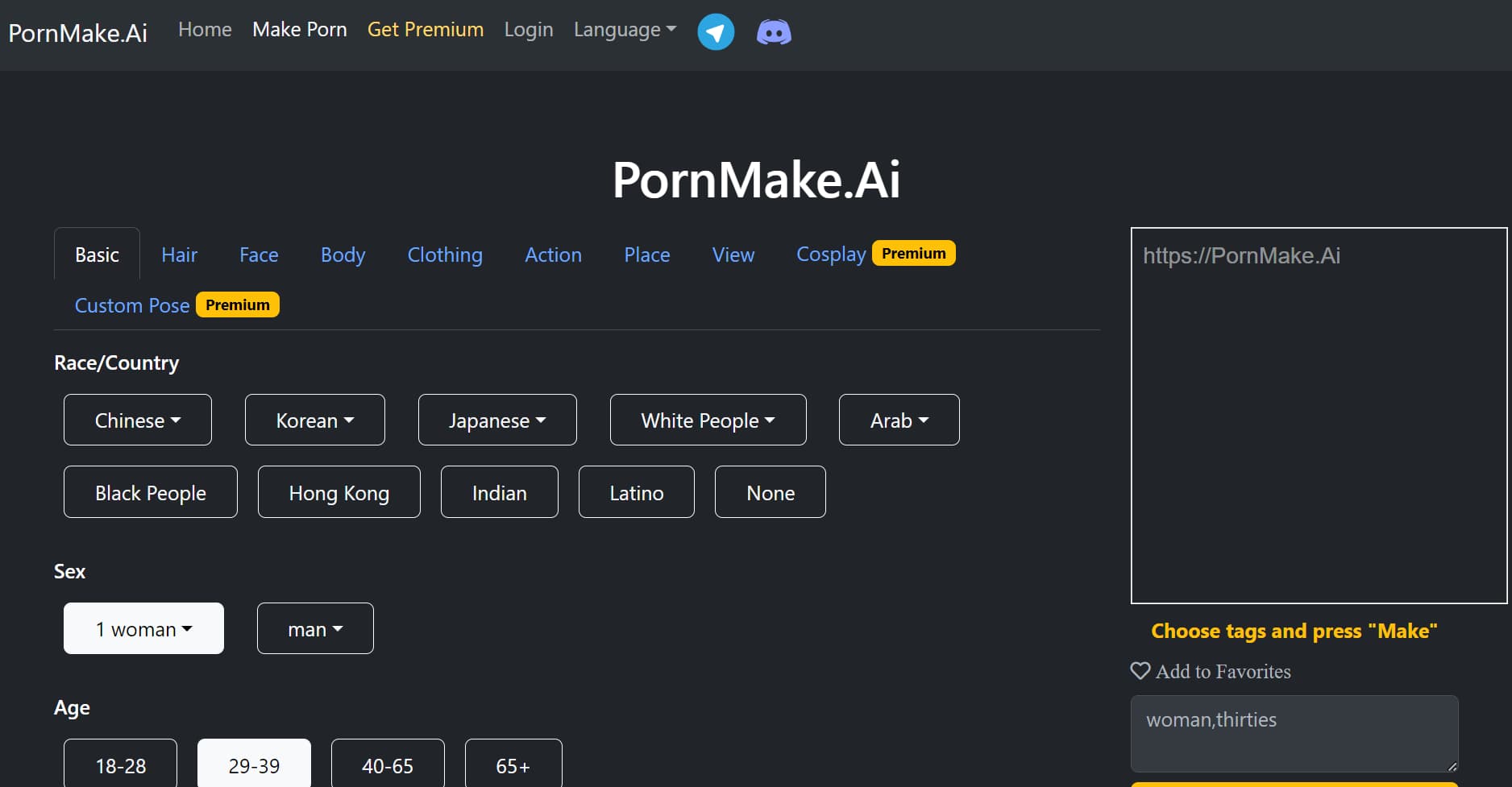Screen dimensions: 1512x787
Task: Select the Indian tag
Action: 500,492
